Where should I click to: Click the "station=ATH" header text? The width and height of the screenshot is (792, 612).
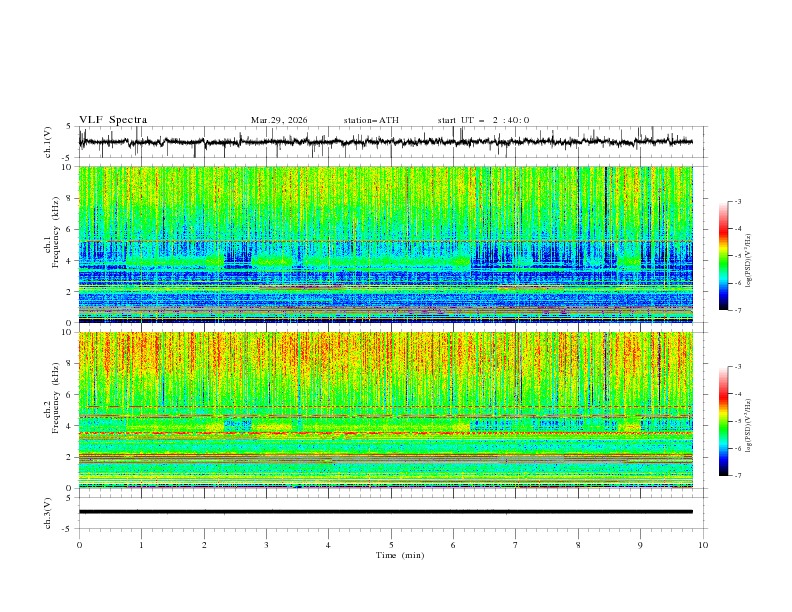[371, 120]
